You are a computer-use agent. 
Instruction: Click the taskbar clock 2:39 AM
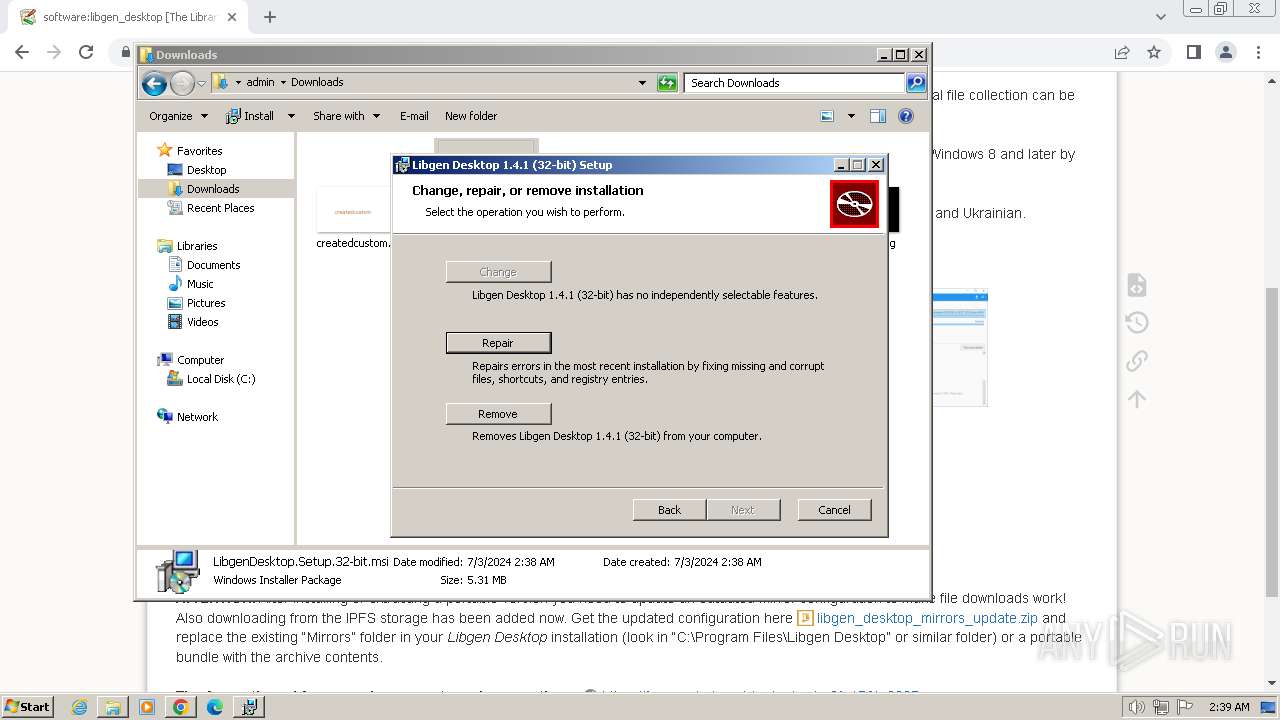pyautogui.click(x=1229, y=707)
